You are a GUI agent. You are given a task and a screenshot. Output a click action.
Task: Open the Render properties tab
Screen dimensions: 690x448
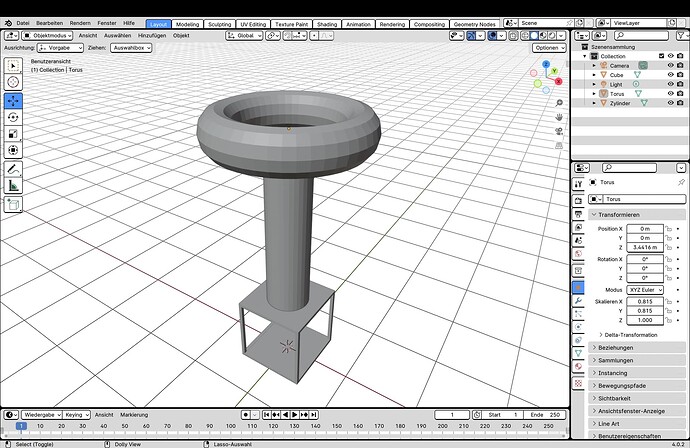pyautogui.click(x=578, y=201)
